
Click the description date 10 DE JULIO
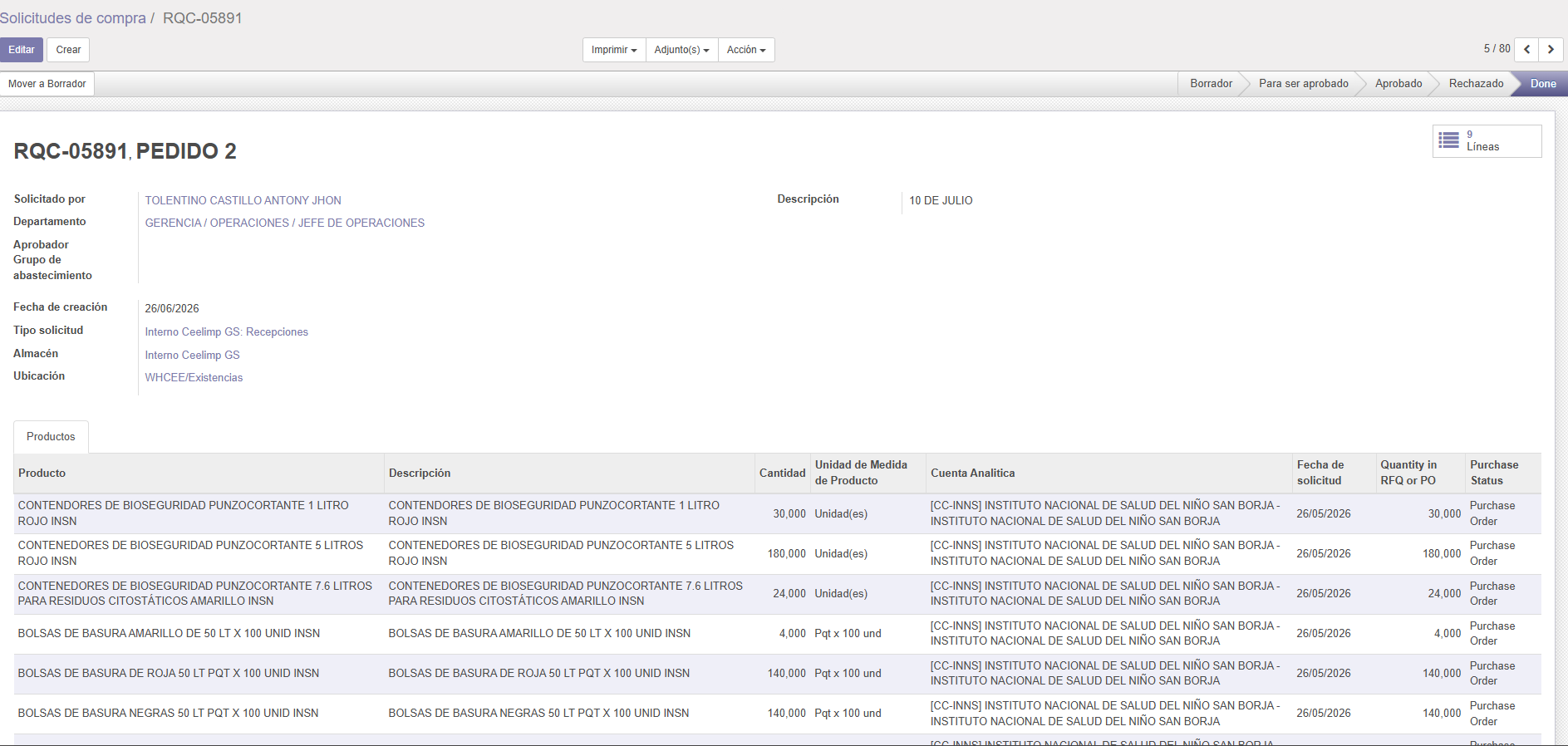pyautogui.click(x=941, y=200)
